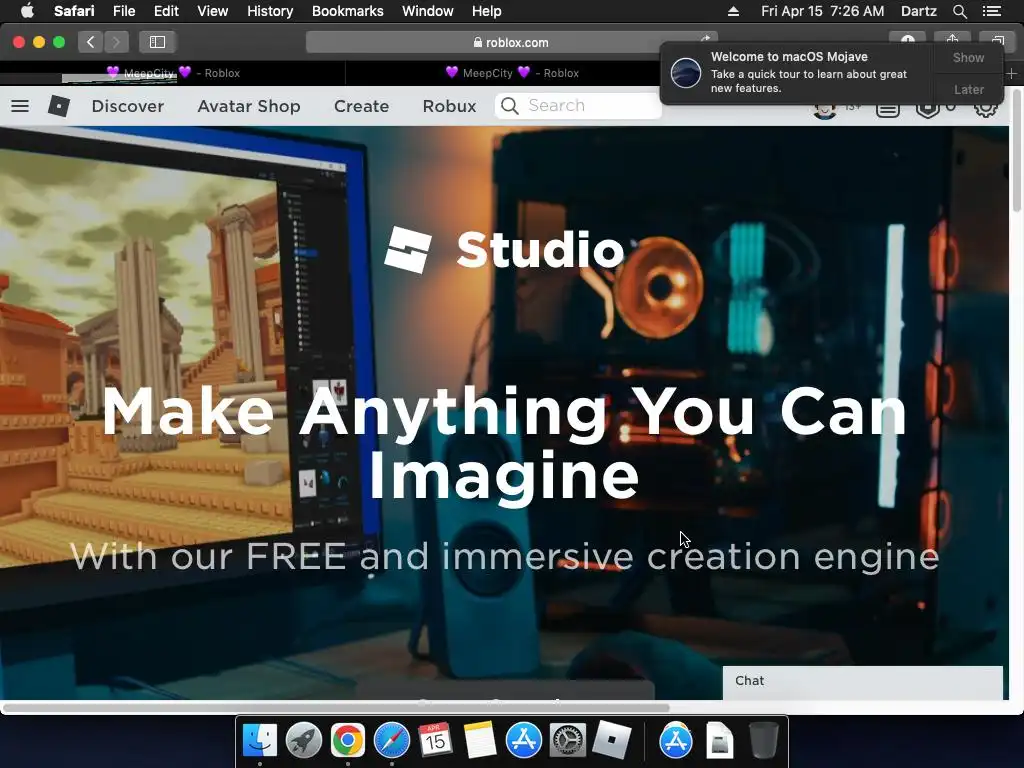Open Notes from the Dock
The height and width of the screenshot is (768, 1024).
[480, 740]
